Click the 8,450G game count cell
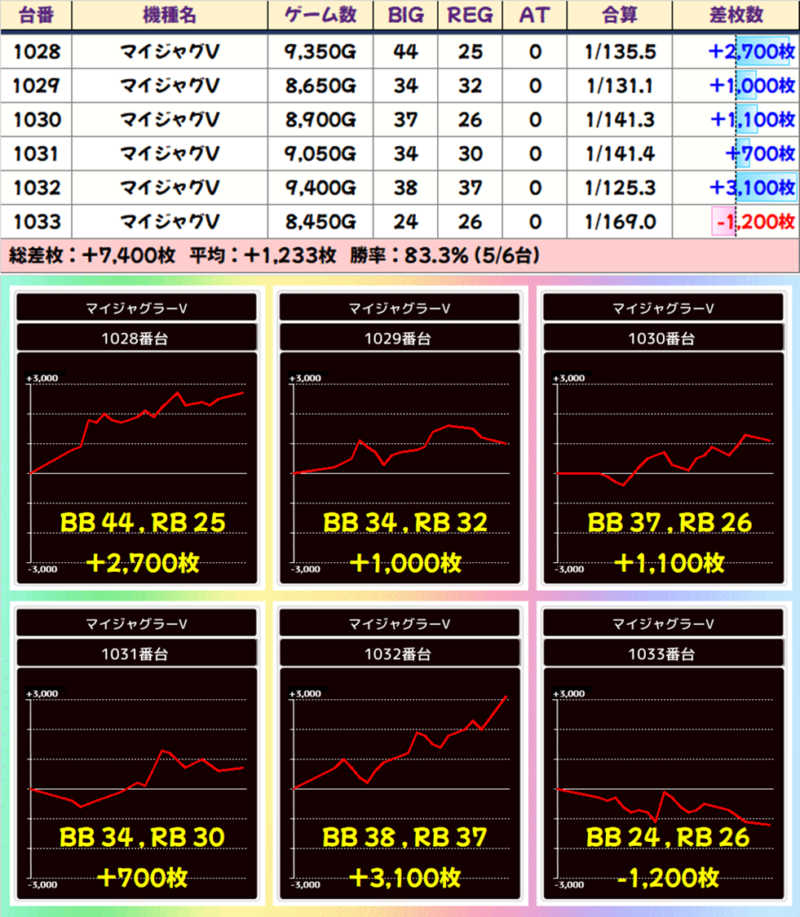The height and width of the screenshot is (917, 800). tap(320, 221)
